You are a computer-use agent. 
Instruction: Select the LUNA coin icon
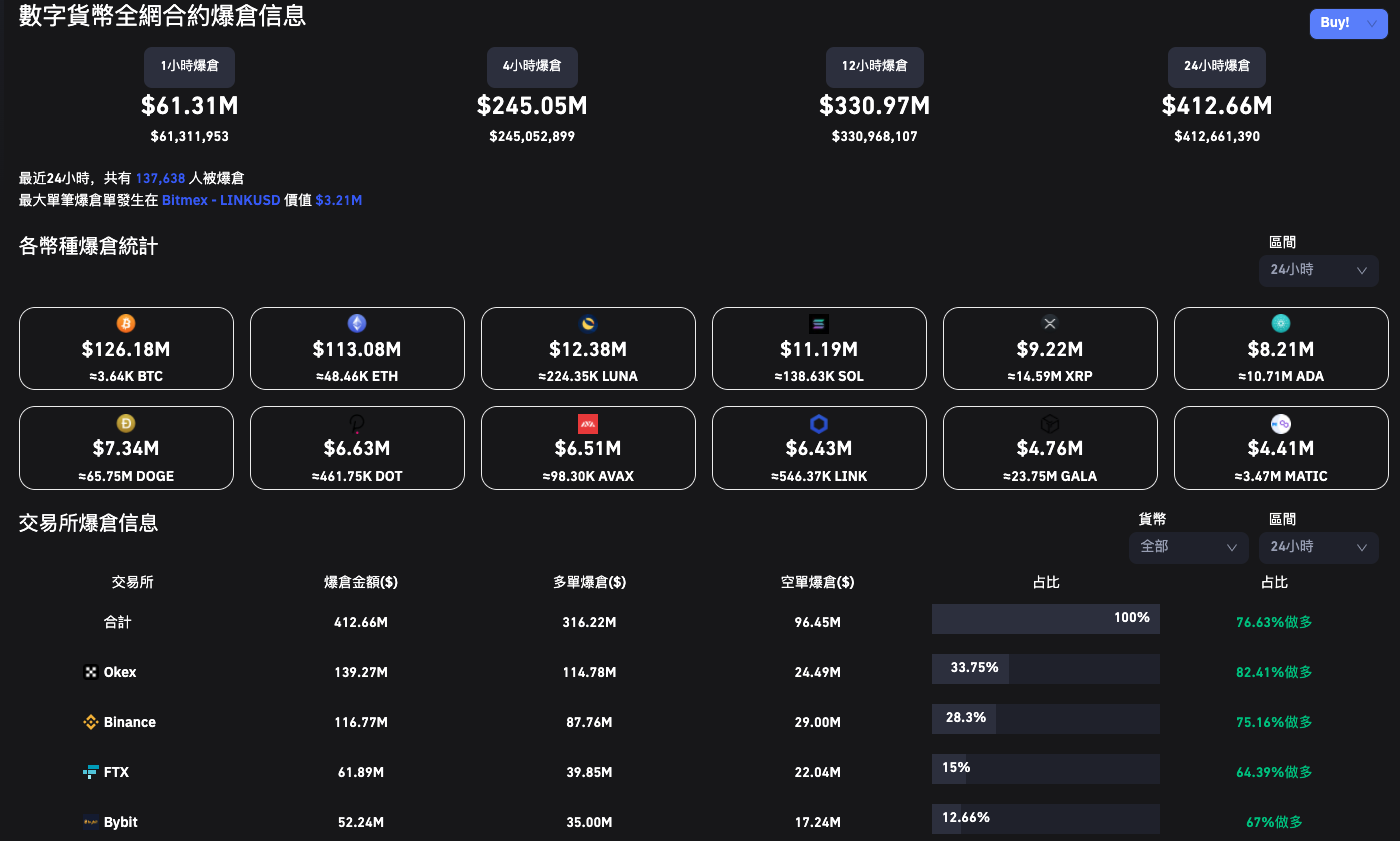click(588, 324)
